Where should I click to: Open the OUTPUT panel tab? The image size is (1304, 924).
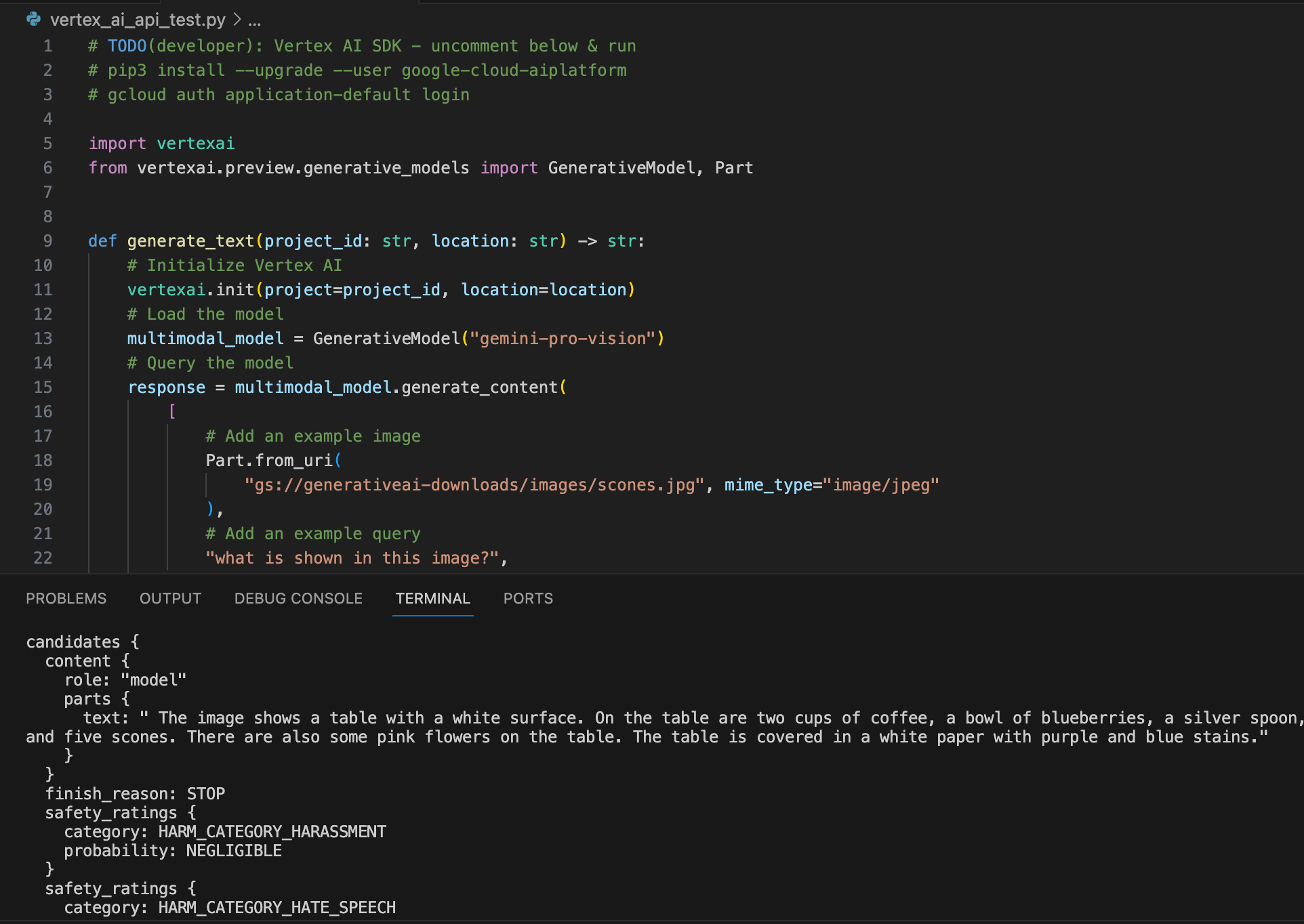[x=170, y=599]
